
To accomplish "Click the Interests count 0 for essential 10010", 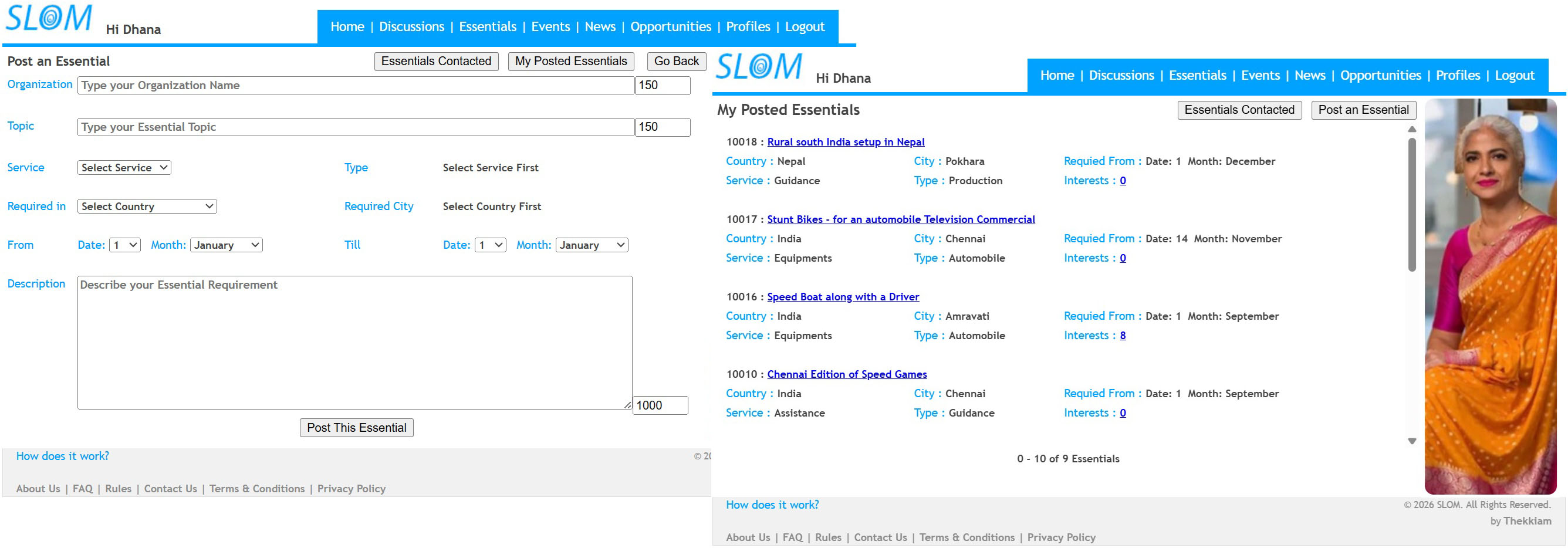I will [1123, 413].
